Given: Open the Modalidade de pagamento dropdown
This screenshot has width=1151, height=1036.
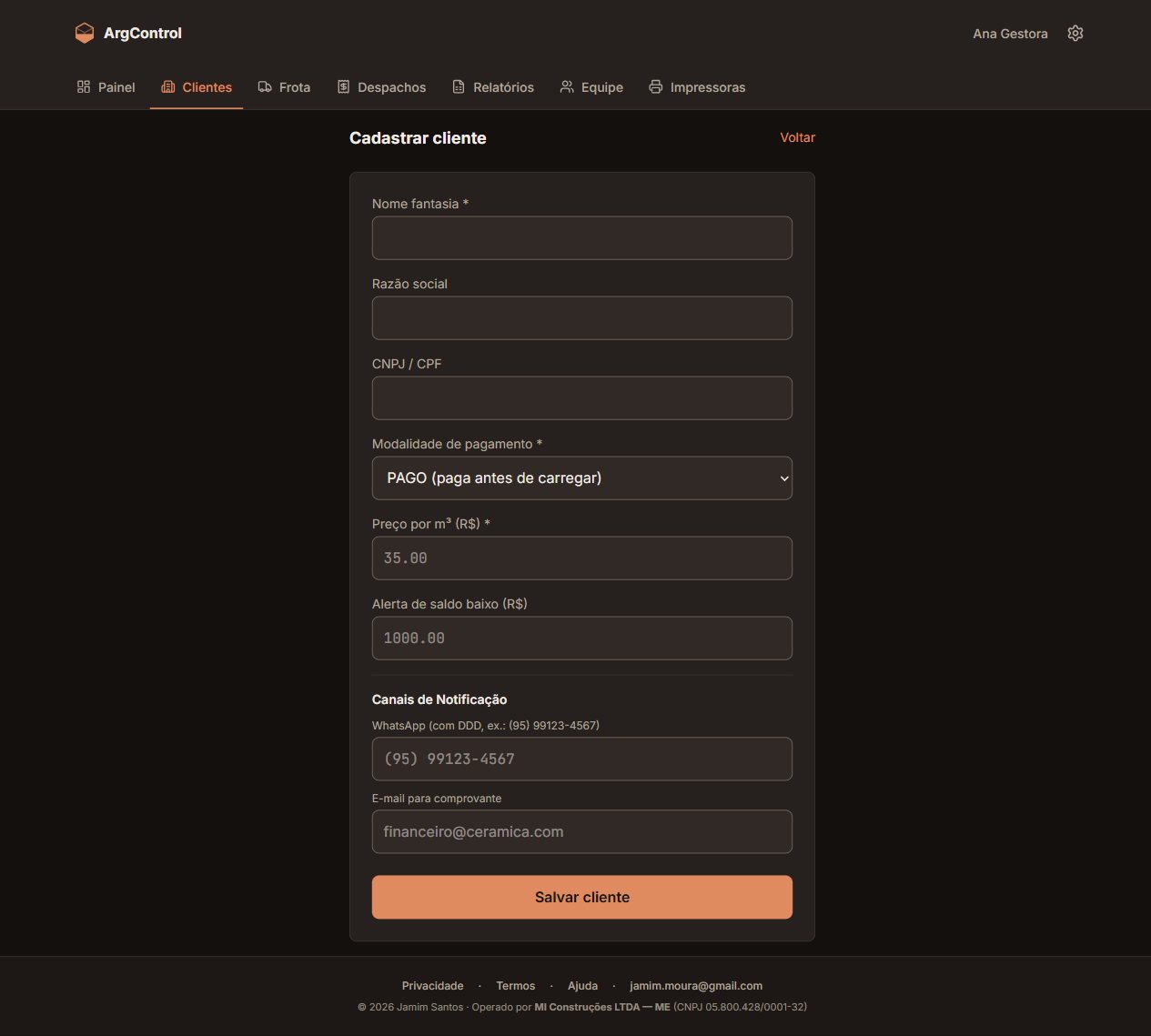Looking at the screenshot, I should click(582, 478).
